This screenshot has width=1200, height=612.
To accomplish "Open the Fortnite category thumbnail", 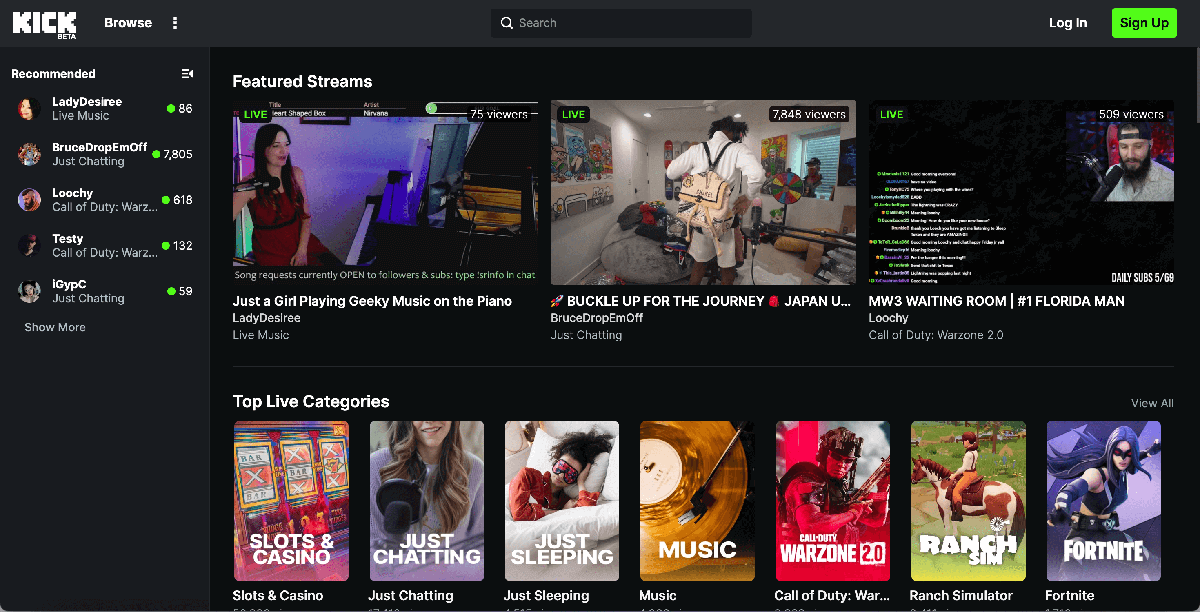I will click(1103, 500).
